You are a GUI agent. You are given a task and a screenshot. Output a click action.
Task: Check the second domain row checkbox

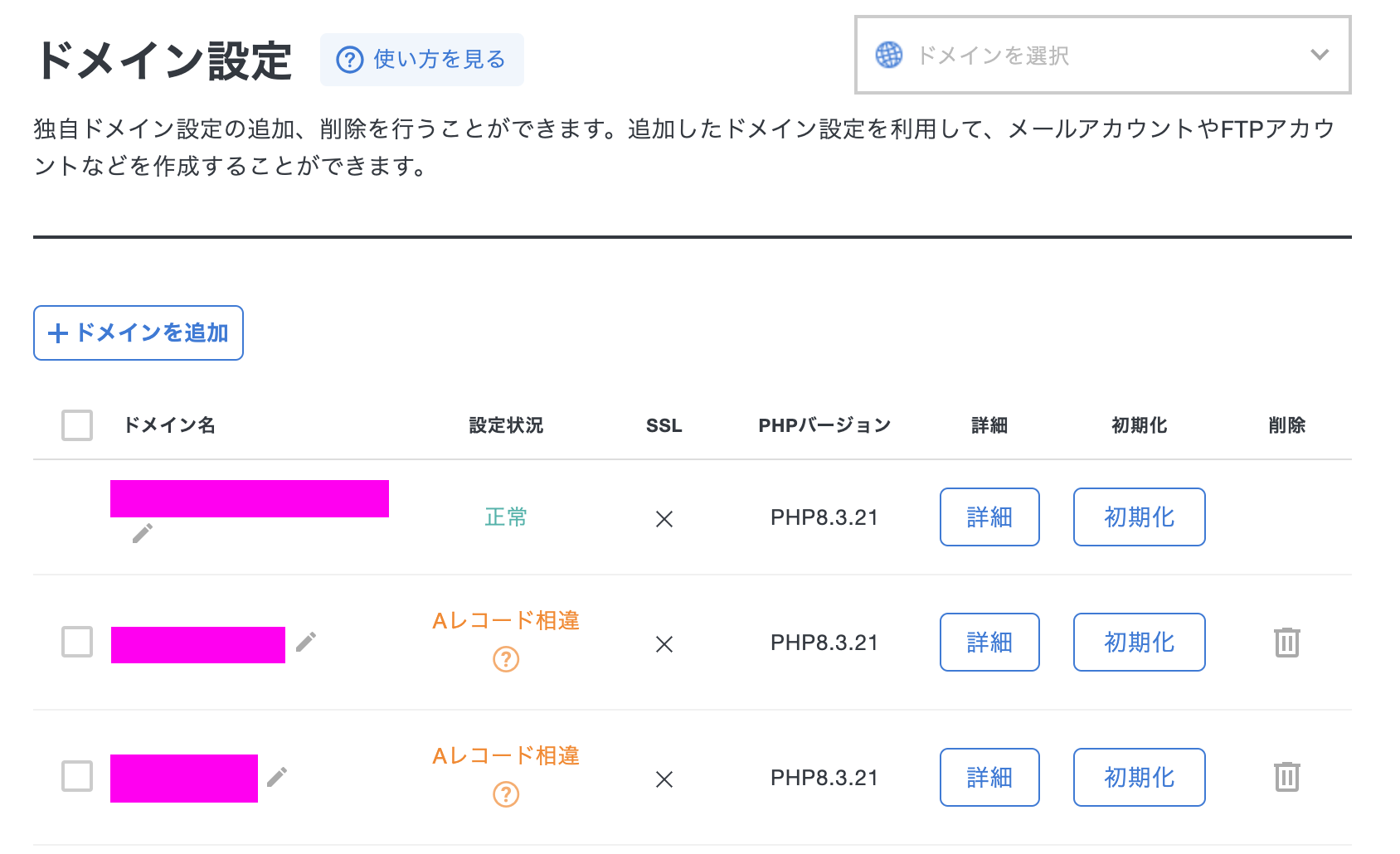tap(77, 642)
